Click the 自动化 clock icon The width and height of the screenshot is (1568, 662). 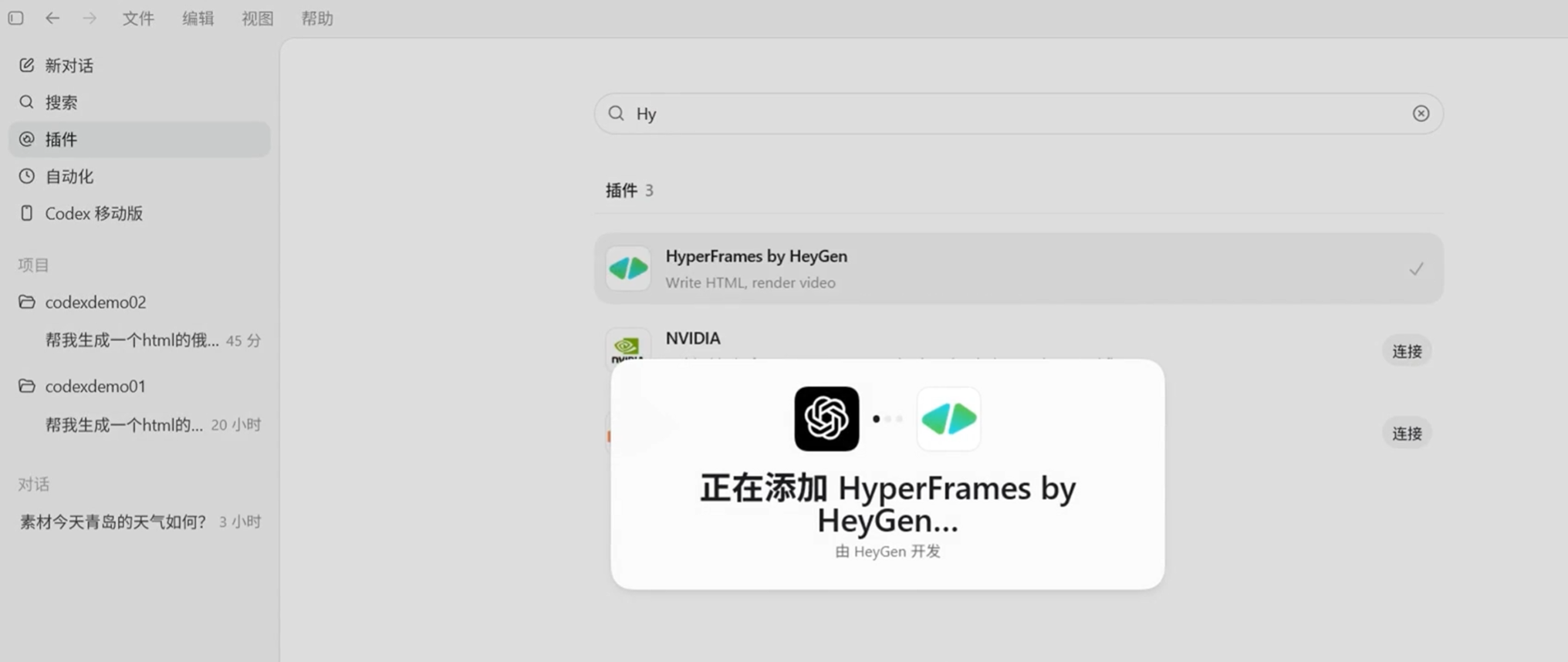(27, 176)
